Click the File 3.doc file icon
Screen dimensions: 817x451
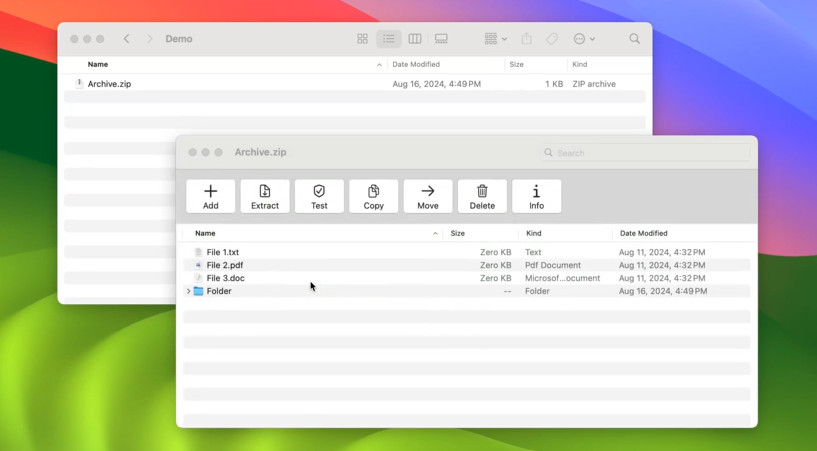tap(198, 278)
